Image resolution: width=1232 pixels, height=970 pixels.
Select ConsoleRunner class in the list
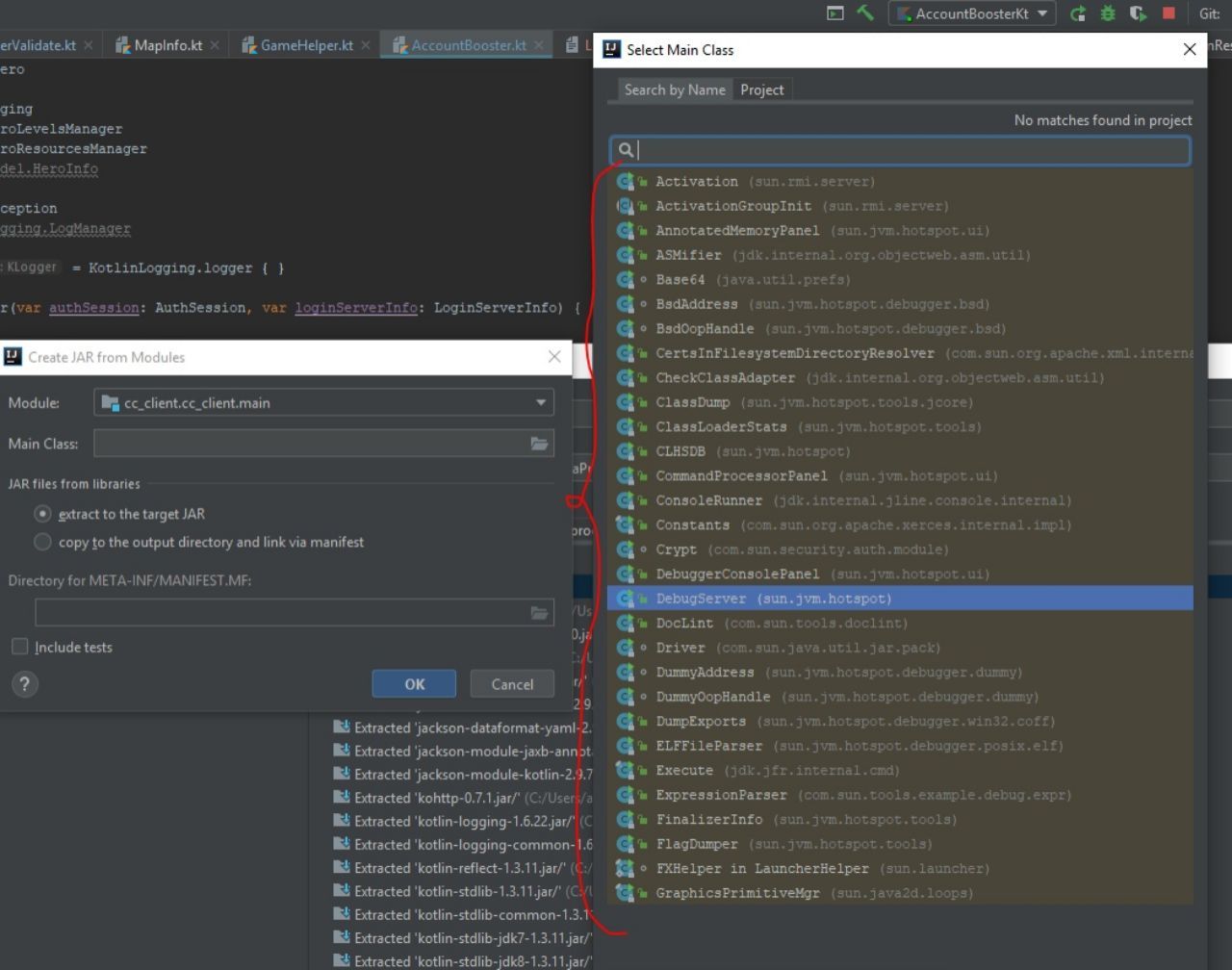pos(708,500)
